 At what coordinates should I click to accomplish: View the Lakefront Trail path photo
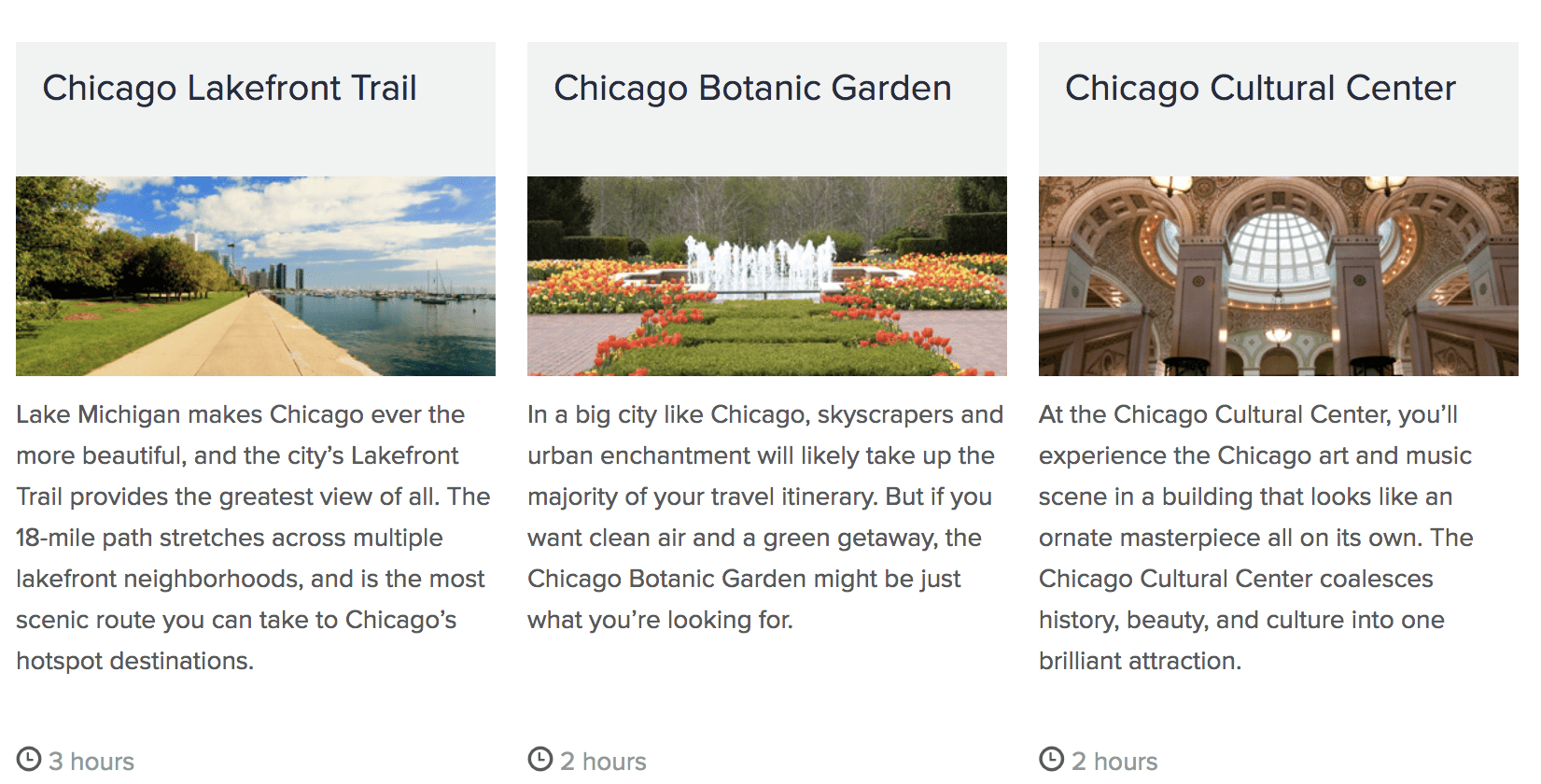256,276
